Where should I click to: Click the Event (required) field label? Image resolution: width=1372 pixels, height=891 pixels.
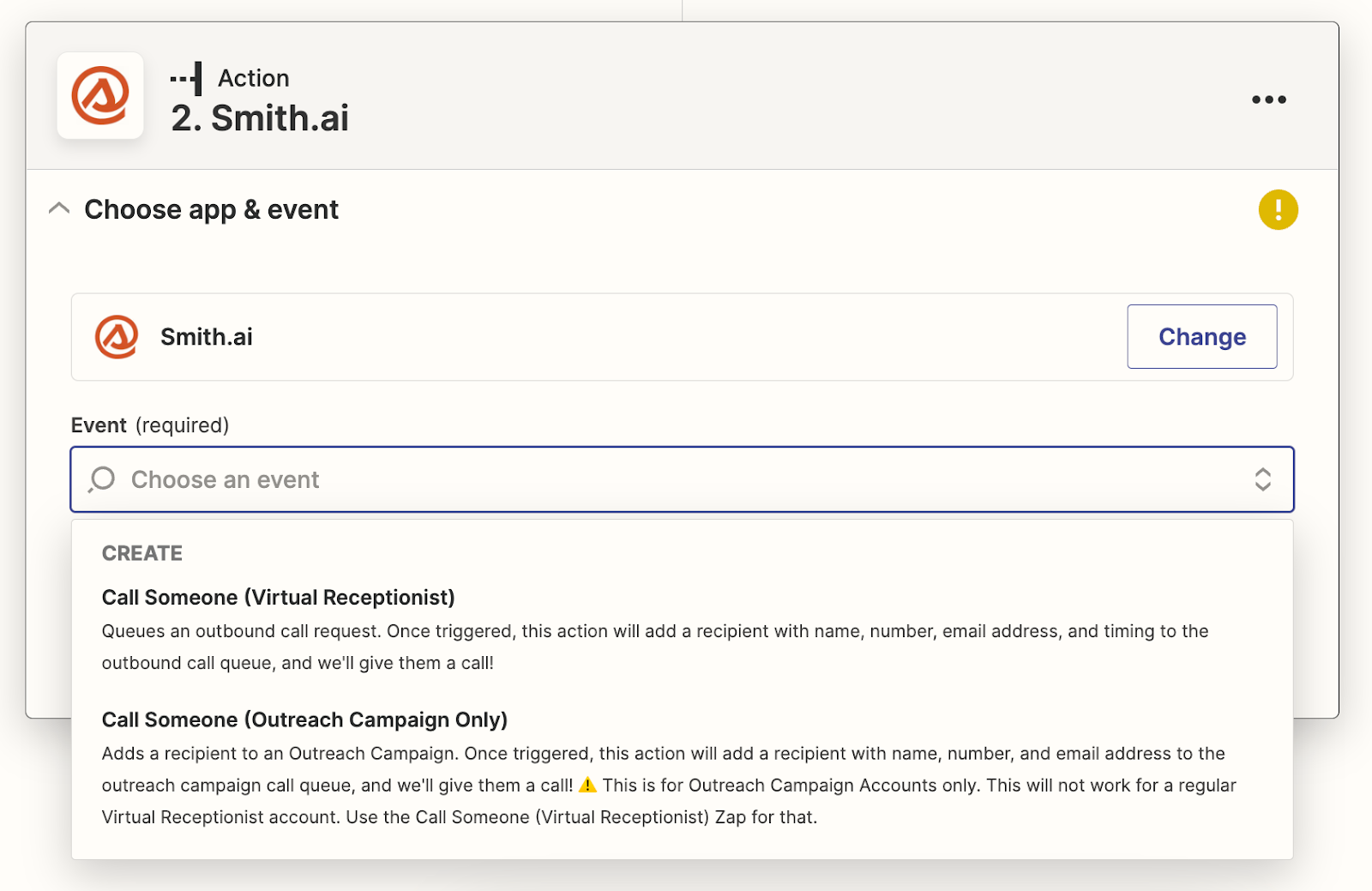coord(150,425)
